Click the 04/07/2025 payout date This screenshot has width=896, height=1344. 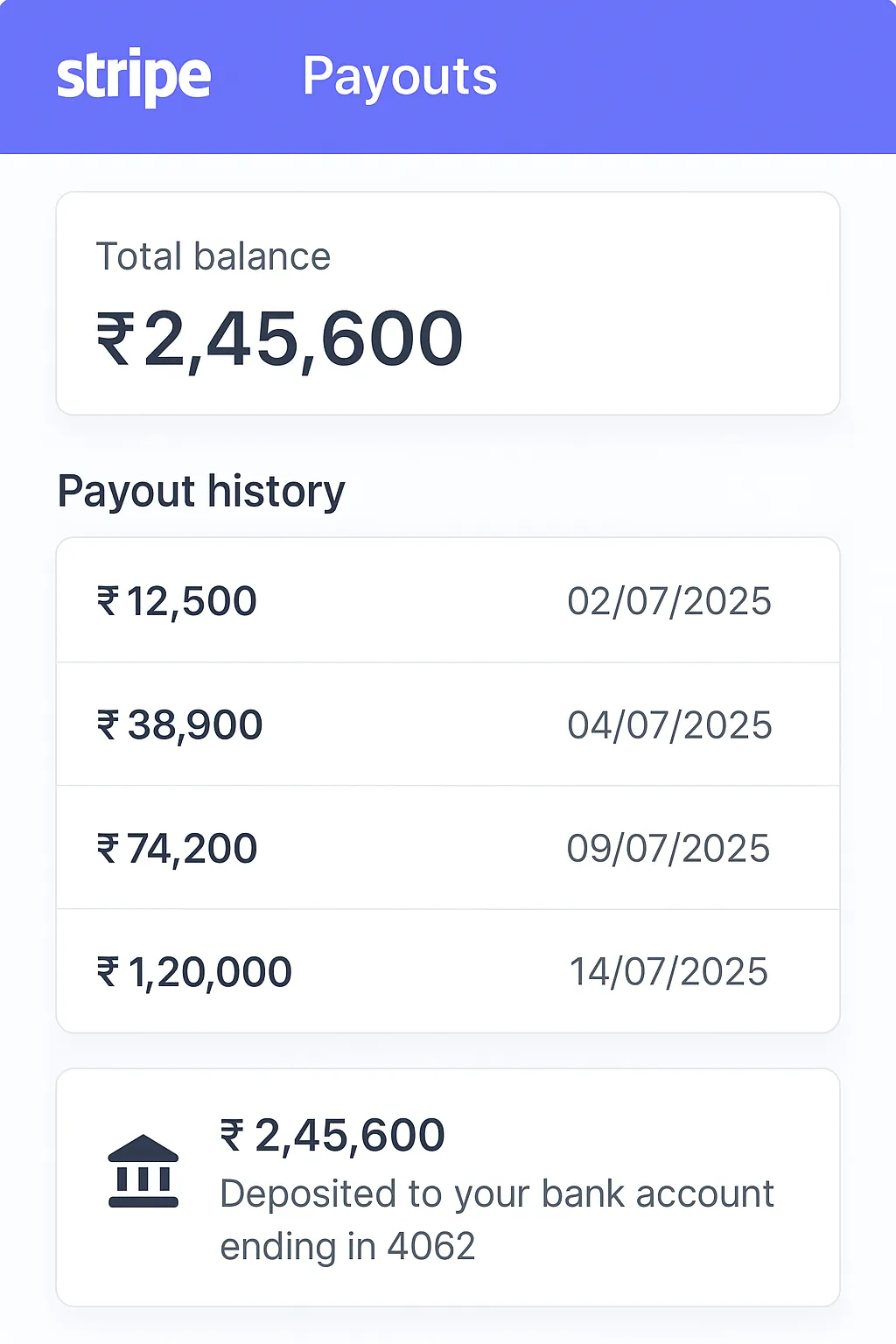pos(668,725)
